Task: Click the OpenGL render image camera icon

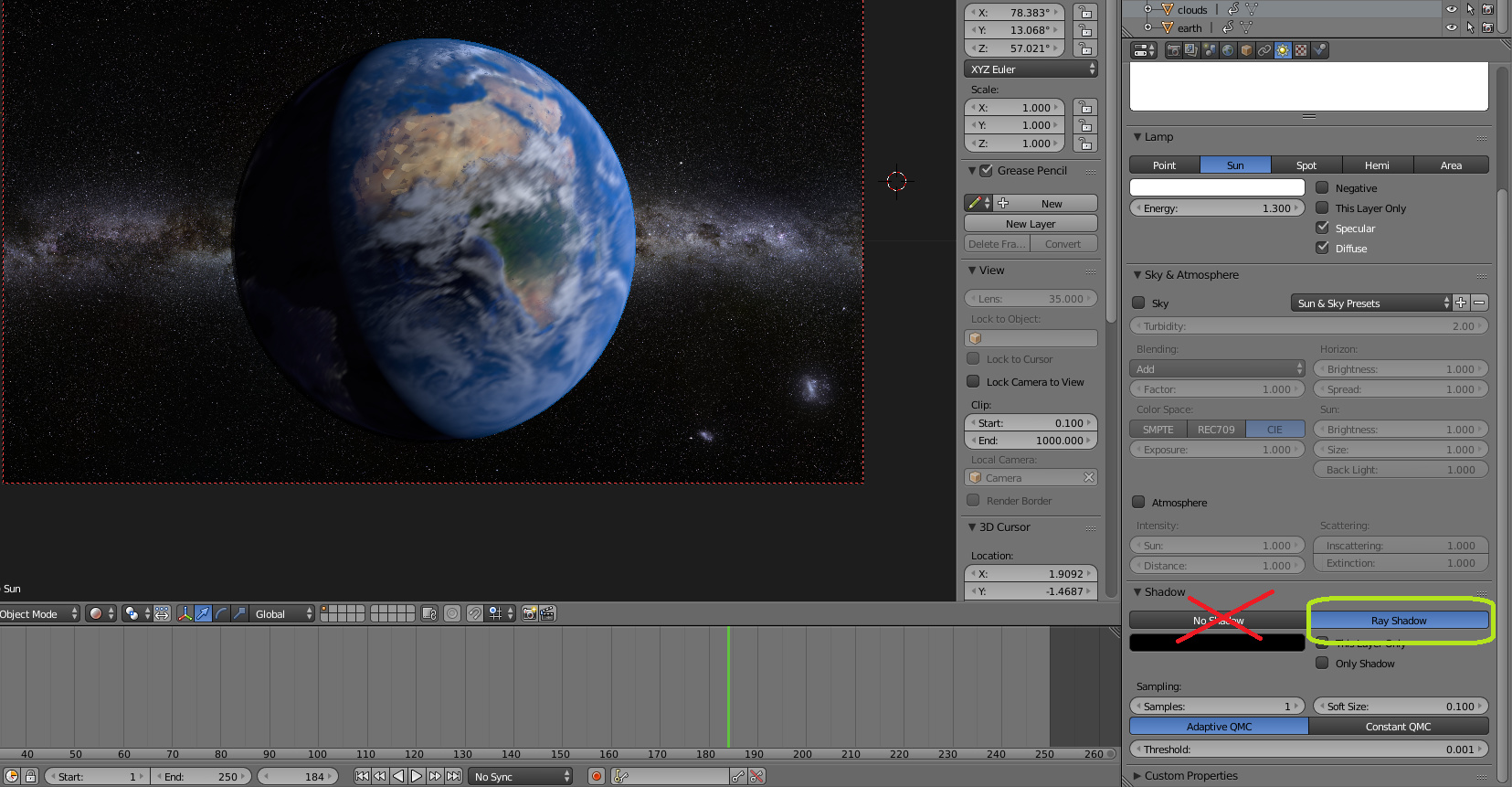Action: pos(529,613)
